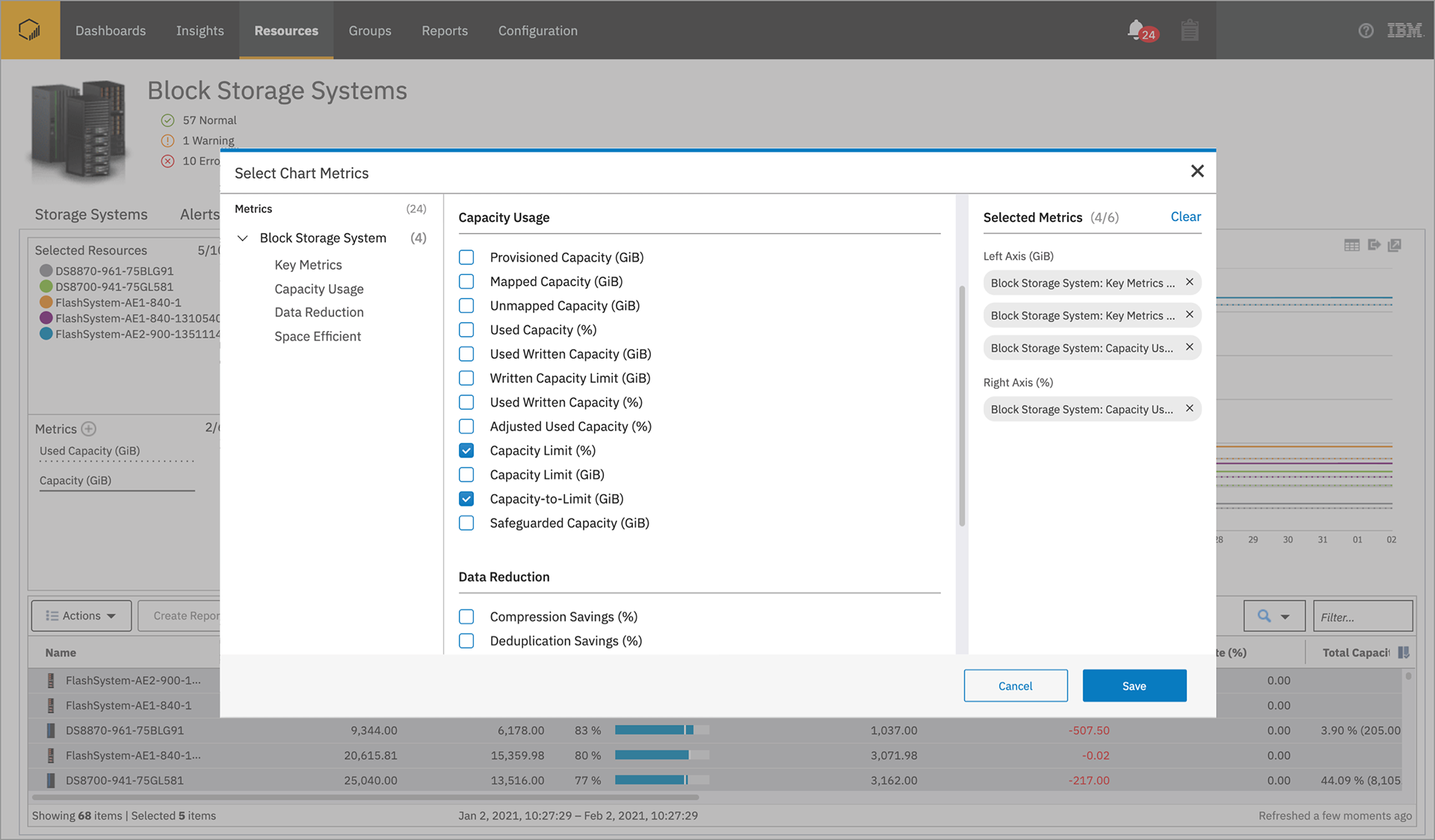
Task: Click the 10 Errors status icon
Action: pyautogui.click(x=167, y=161)
